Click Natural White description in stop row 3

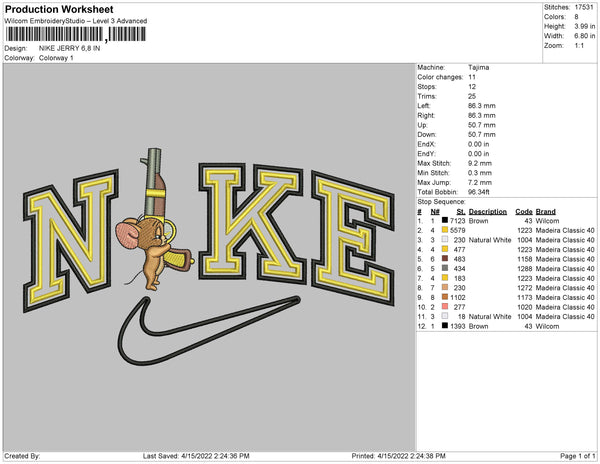point(490,240)
